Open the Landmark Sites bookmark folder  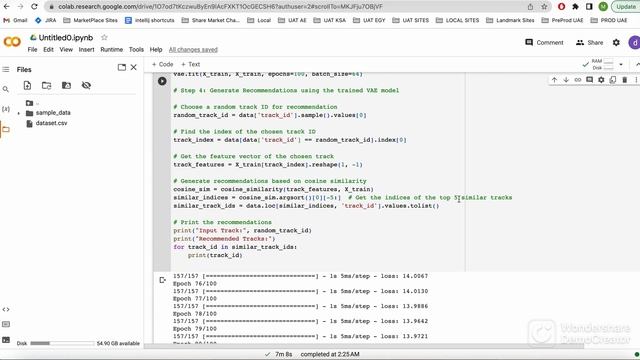coord(510,20)
